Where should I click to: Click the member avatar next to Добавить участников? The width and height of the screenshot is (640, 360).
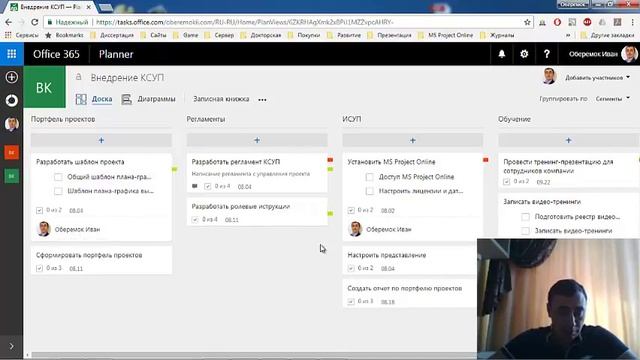549,77
